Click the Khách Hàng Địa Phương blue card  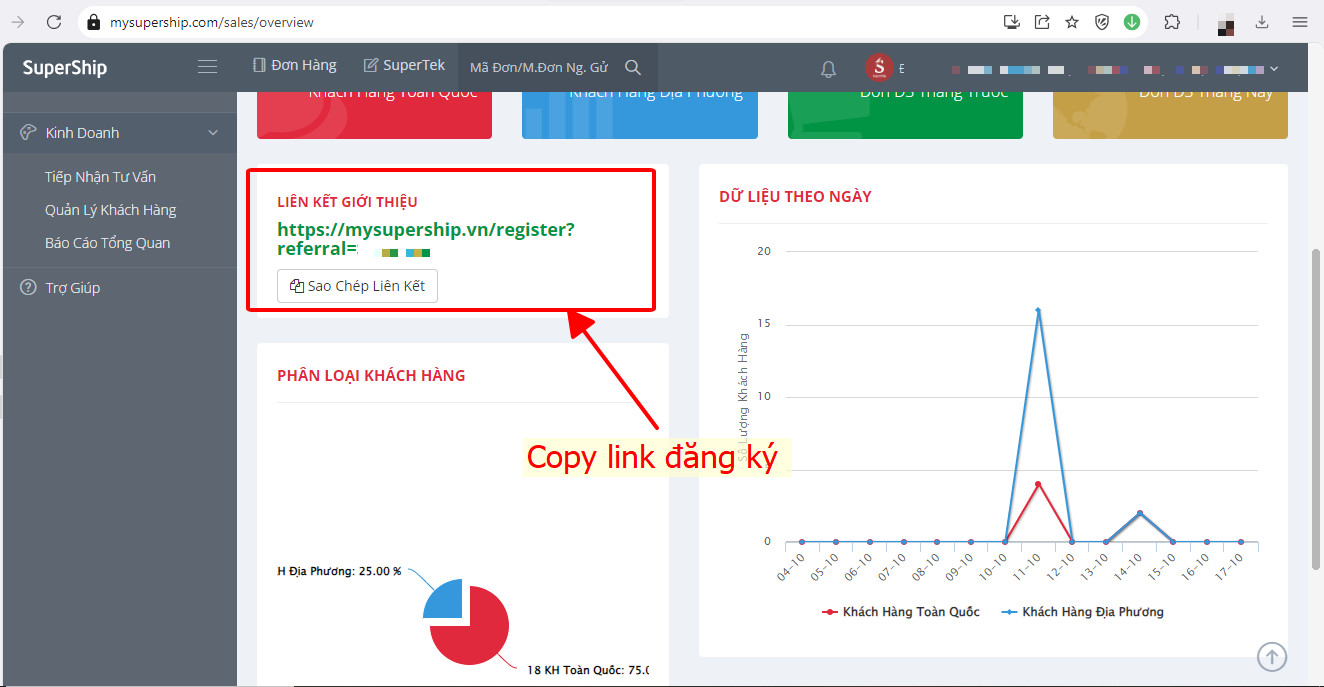coord(640,114)
